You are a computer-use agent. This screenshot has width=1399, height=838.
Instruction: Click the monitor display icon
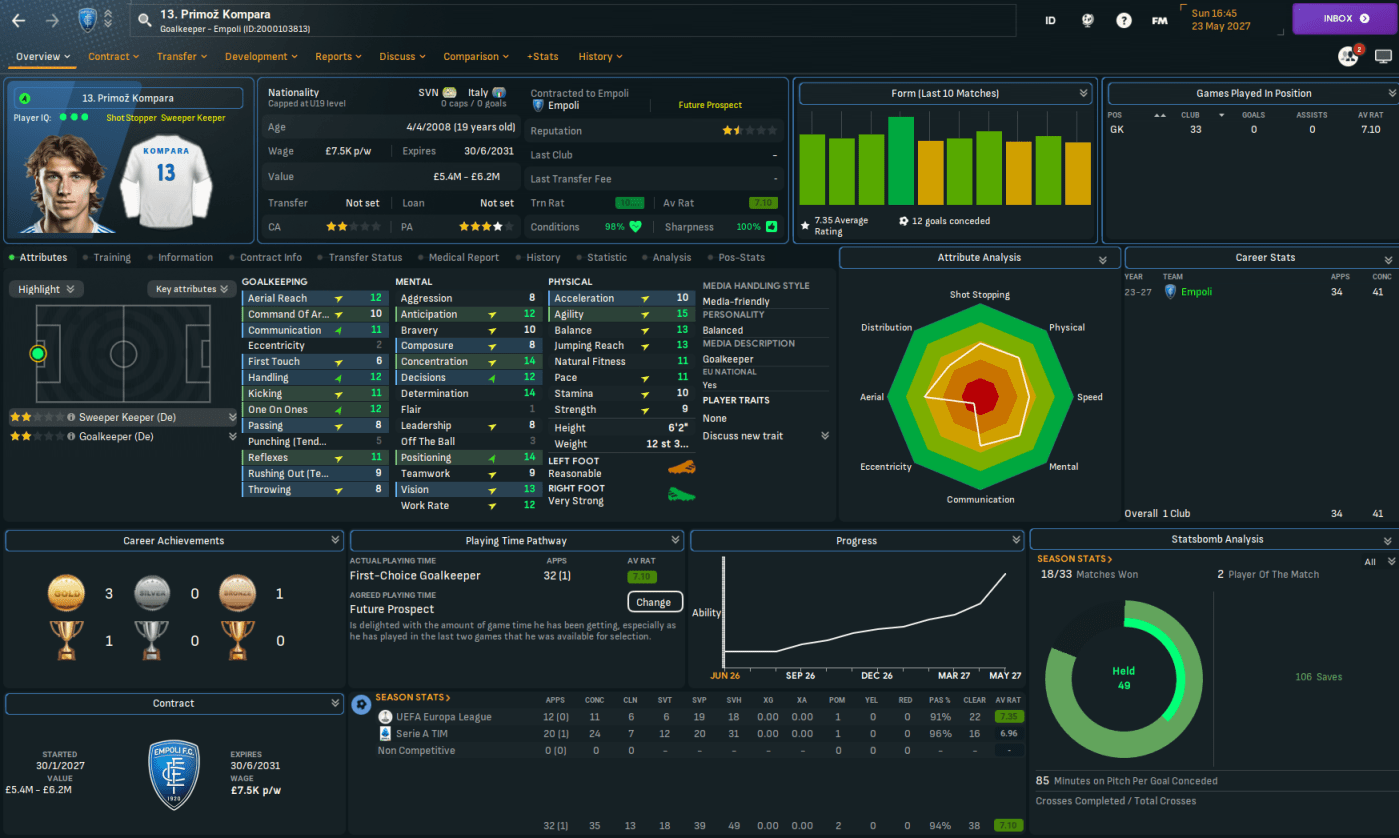[x=1383, y=56]
